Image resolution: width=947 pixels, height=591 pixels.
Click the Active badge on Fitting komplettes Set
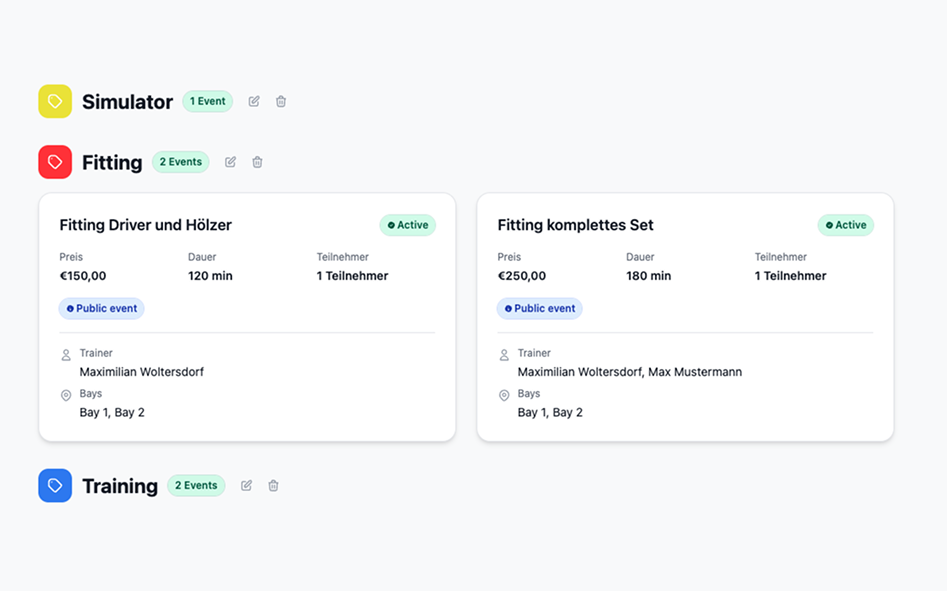coord(845,225)
